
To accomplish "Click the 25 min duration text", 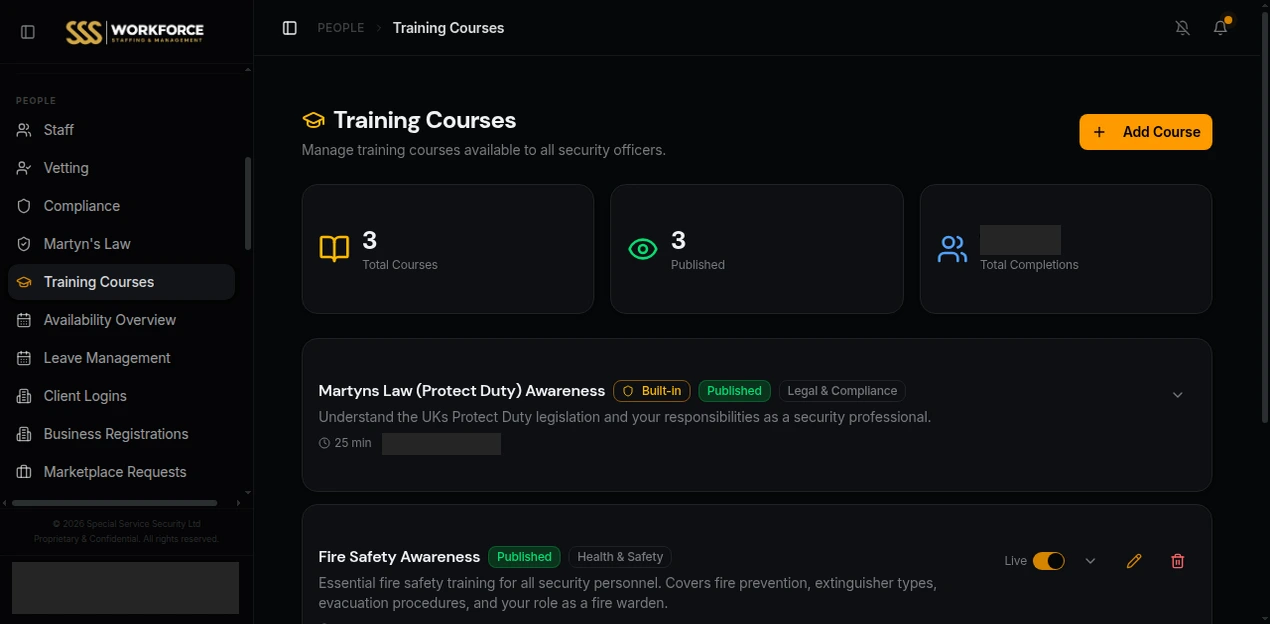I will 353,443.
